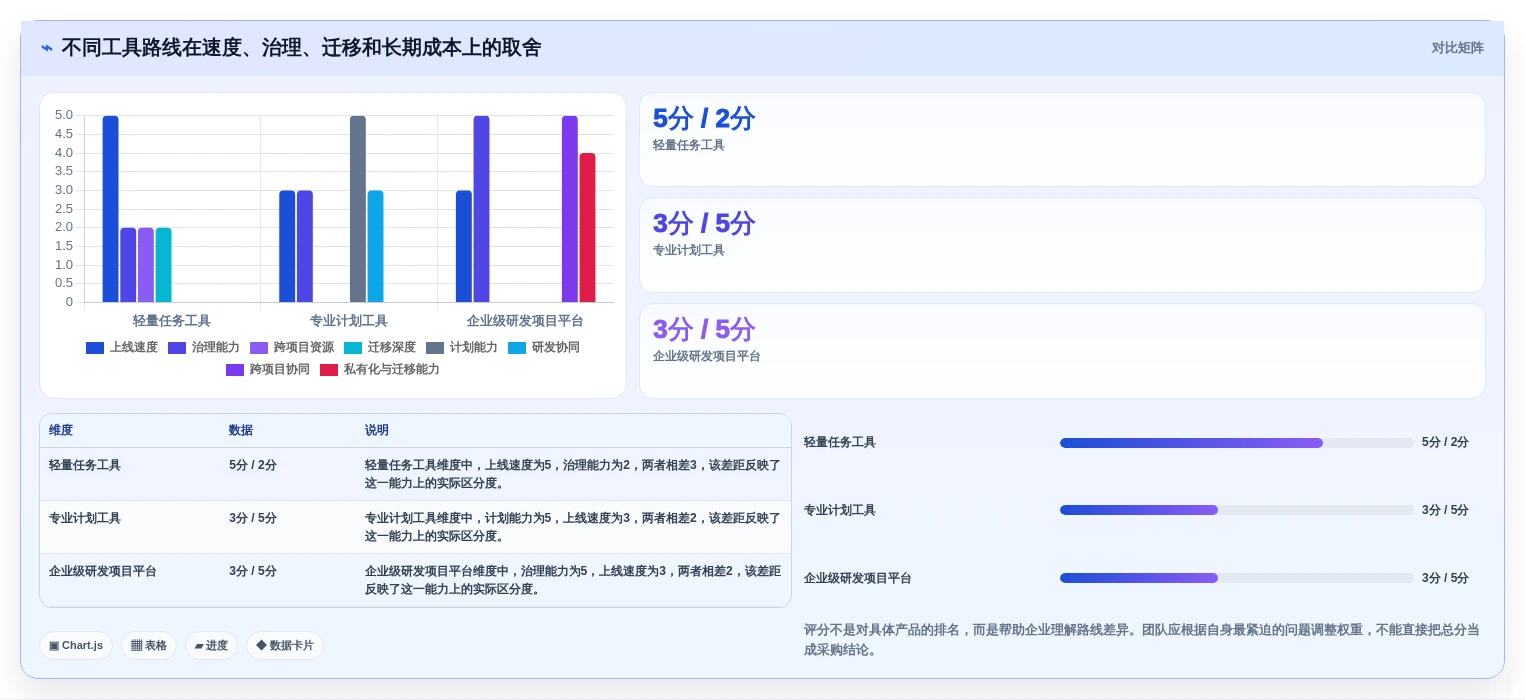Select the 企业级研发项目平台 3分 / 5分 data card
Viewport: 1525px width, 700px height.
(1062, 351)
